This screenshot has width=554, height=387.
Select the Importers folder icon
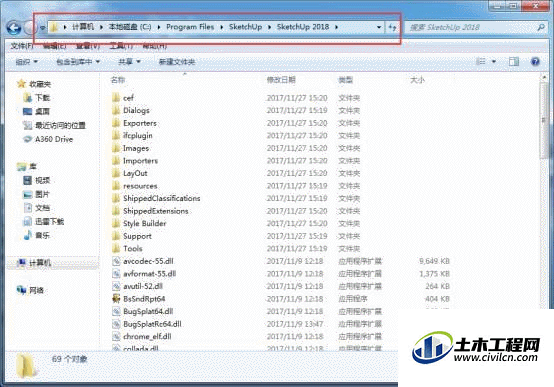click(x=116, y=160)
